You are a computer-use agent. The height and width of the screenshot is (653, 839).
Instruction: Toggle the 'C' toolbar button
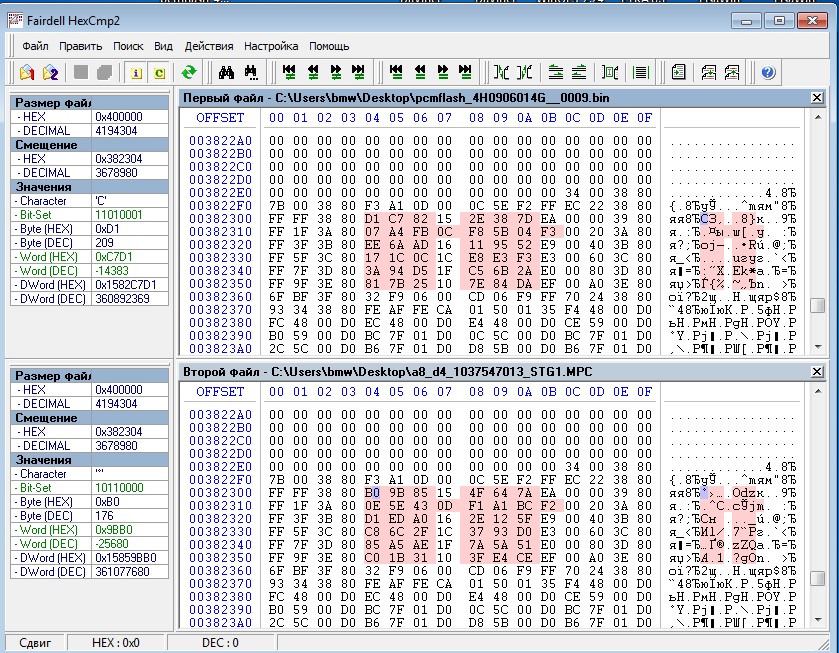point(159,72)
